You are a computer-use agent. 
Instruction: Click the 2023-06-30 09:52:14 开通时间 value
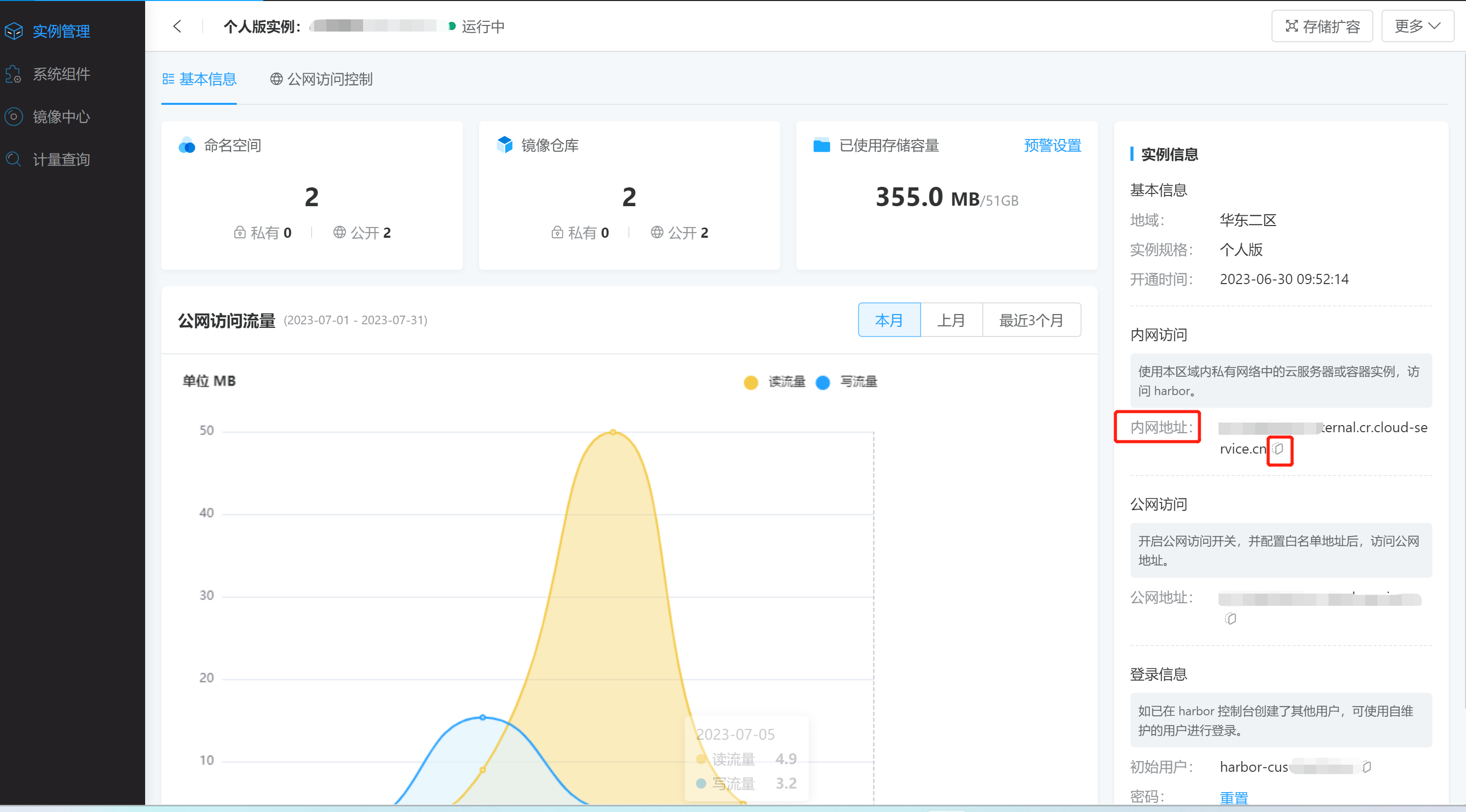point(1284,279)
